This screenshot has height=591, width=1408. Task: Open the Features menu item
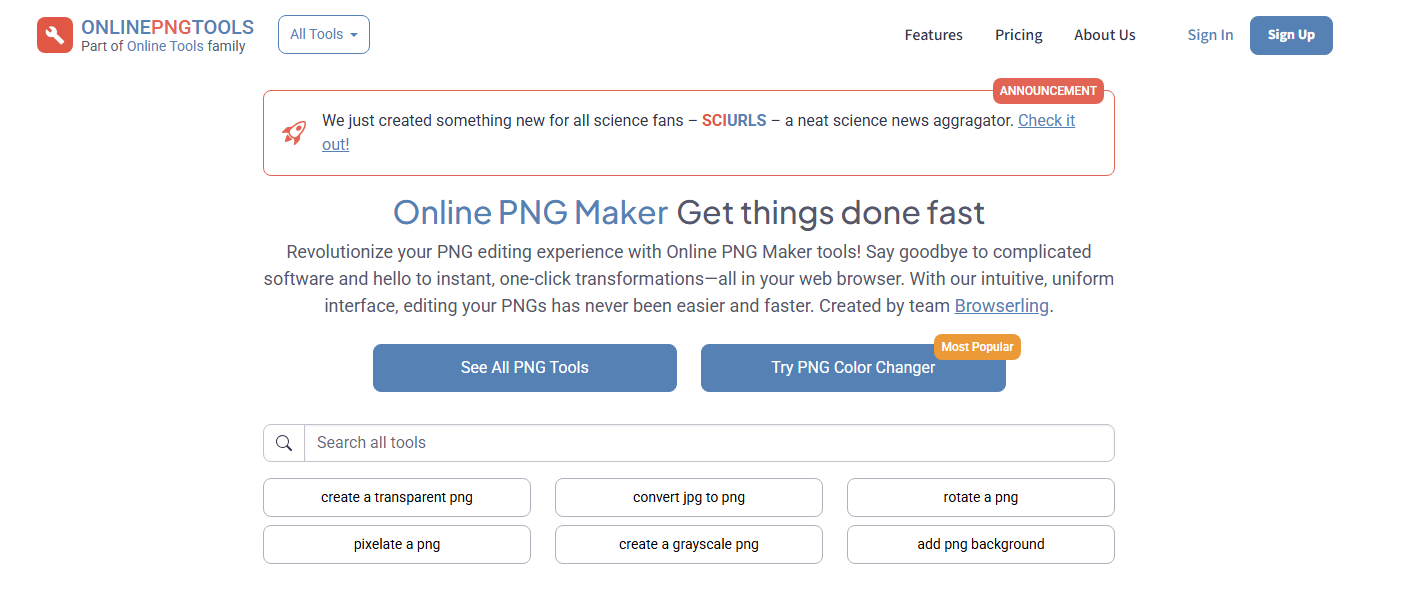pos(933,35)
